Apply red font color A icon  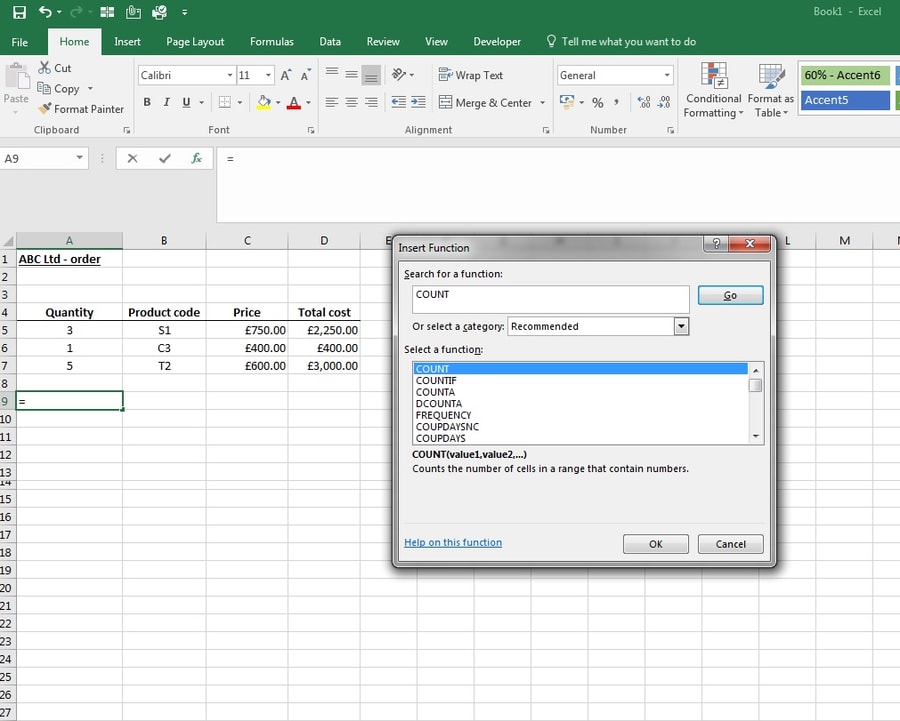click(x=294, y=103)
